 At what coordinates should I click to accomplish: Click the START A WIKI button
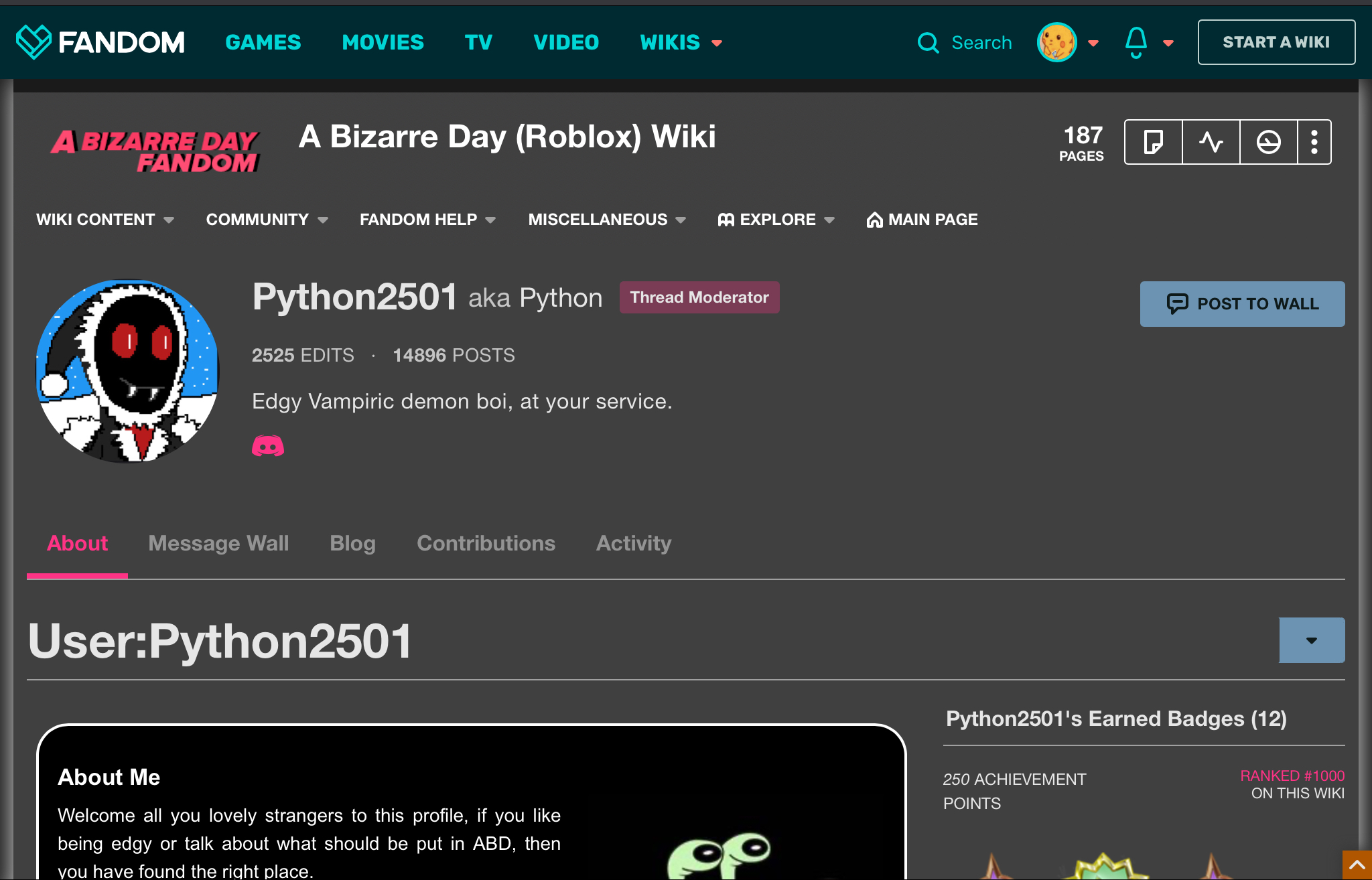click(x=1276, y=42)
